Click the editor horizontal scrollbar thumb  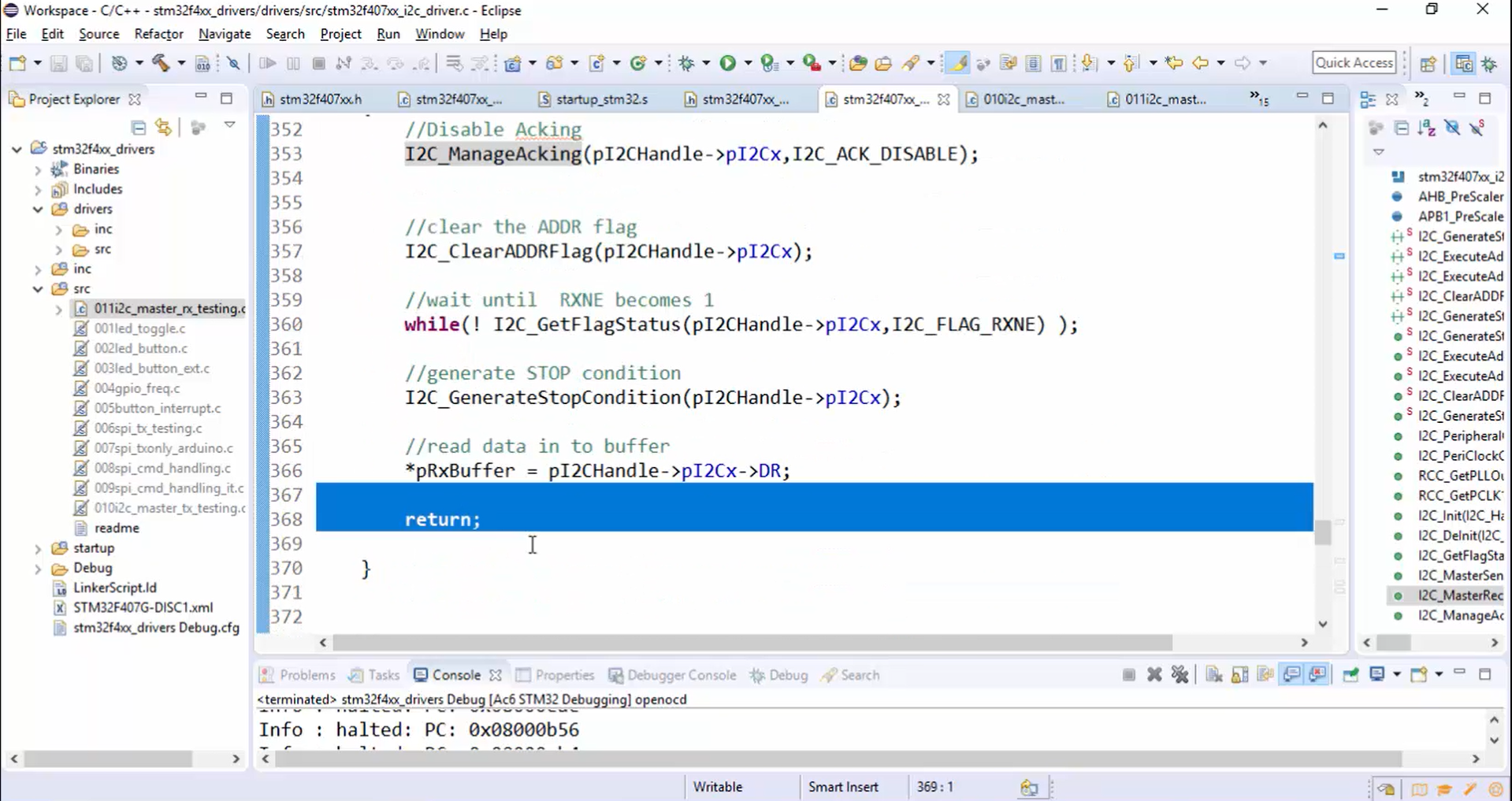click(x=752, y=643)
